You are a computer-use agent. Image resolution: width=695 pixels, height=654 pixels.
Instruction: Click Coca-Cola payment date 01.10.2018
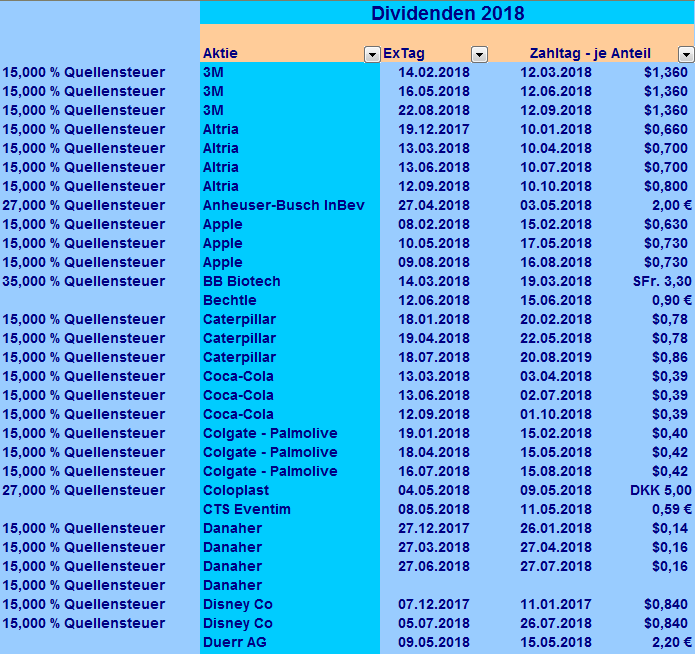(556, 414)
